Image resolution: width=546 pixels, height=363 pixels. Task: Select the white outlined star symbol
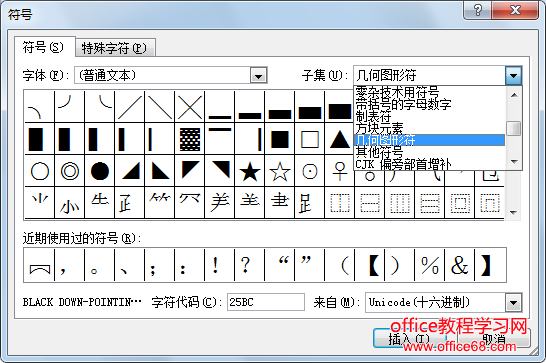tap(280, 171)
